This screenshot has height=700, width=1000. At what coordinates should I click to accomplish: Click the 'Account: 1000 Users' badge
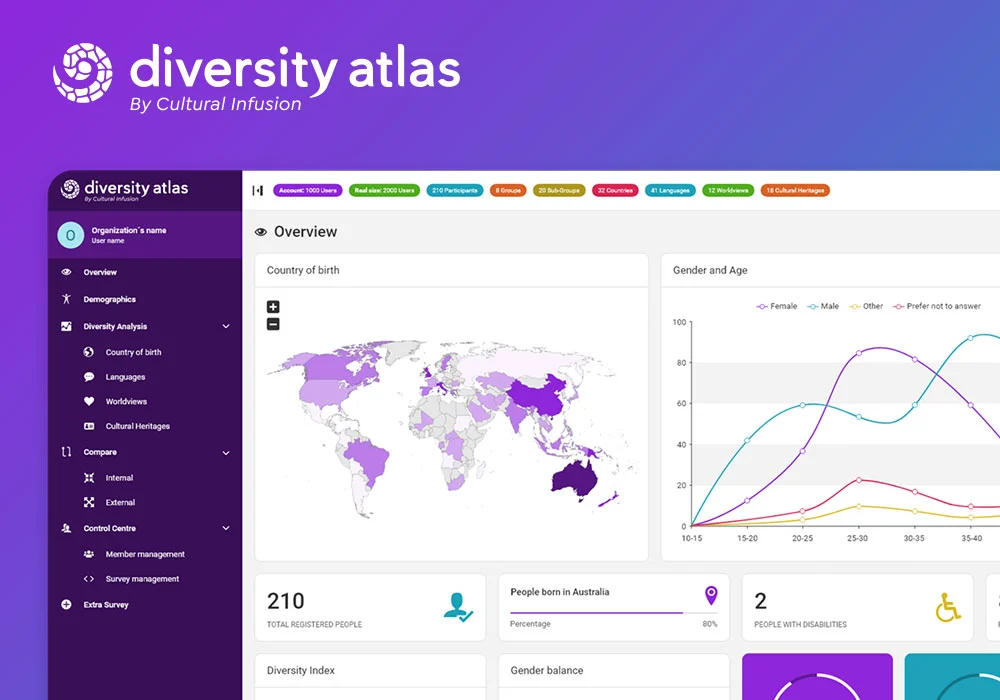(307, 191)
